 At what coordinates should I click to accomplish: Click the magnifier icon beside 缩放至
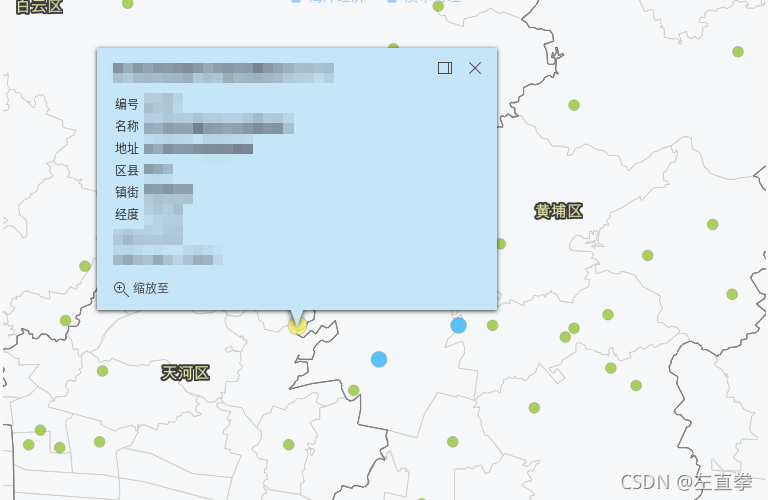[x=121, y=289]
